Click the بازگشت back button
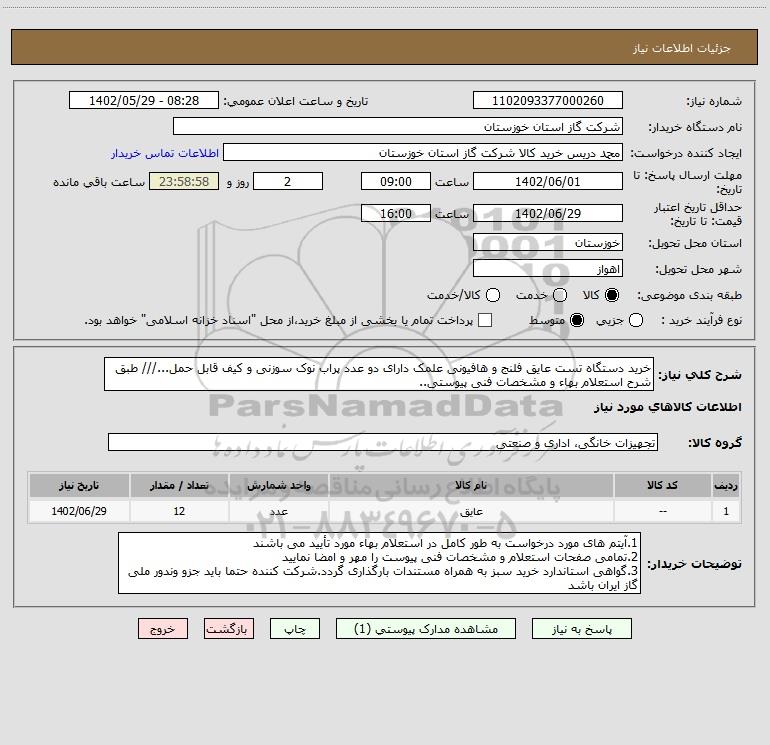Image resolution: width=770 pixels, height=745 pixels. (229, 629)
